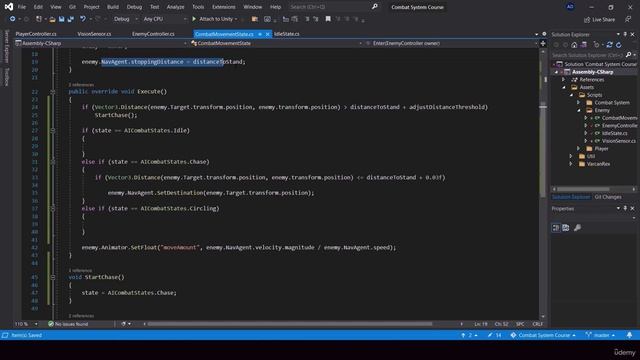This screenshot has width=640, height=360.
Task: Click the bookmark toolbar icon
Action: 328,19
